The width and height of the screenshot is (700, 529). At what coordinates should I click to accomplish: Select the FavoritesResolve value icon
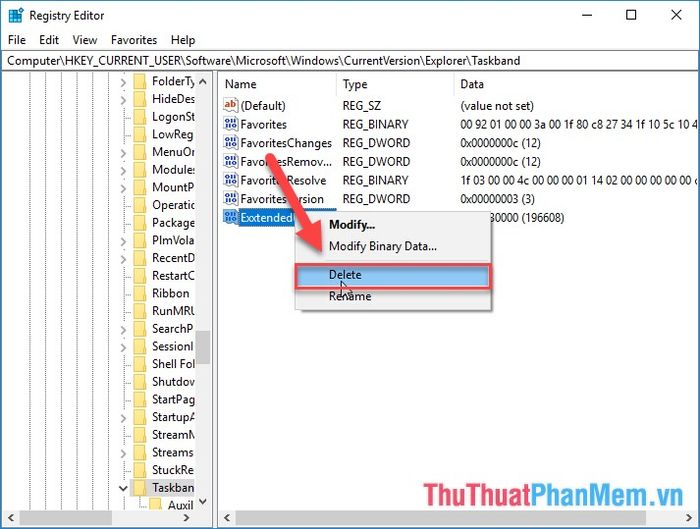coord(230,180)
